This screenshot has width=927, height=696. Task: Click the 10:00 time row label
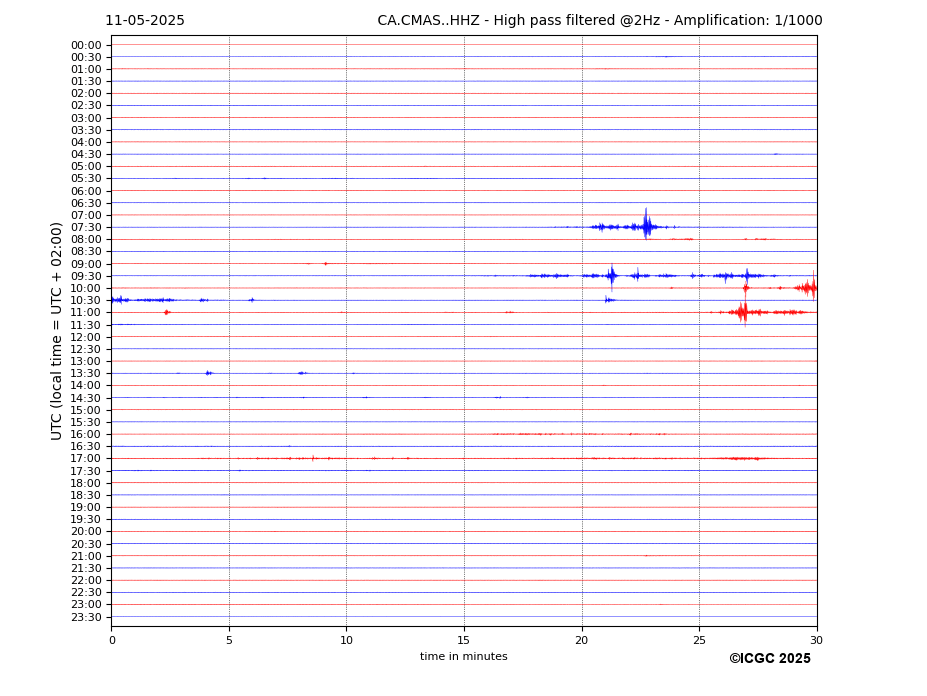pos(86,289)
